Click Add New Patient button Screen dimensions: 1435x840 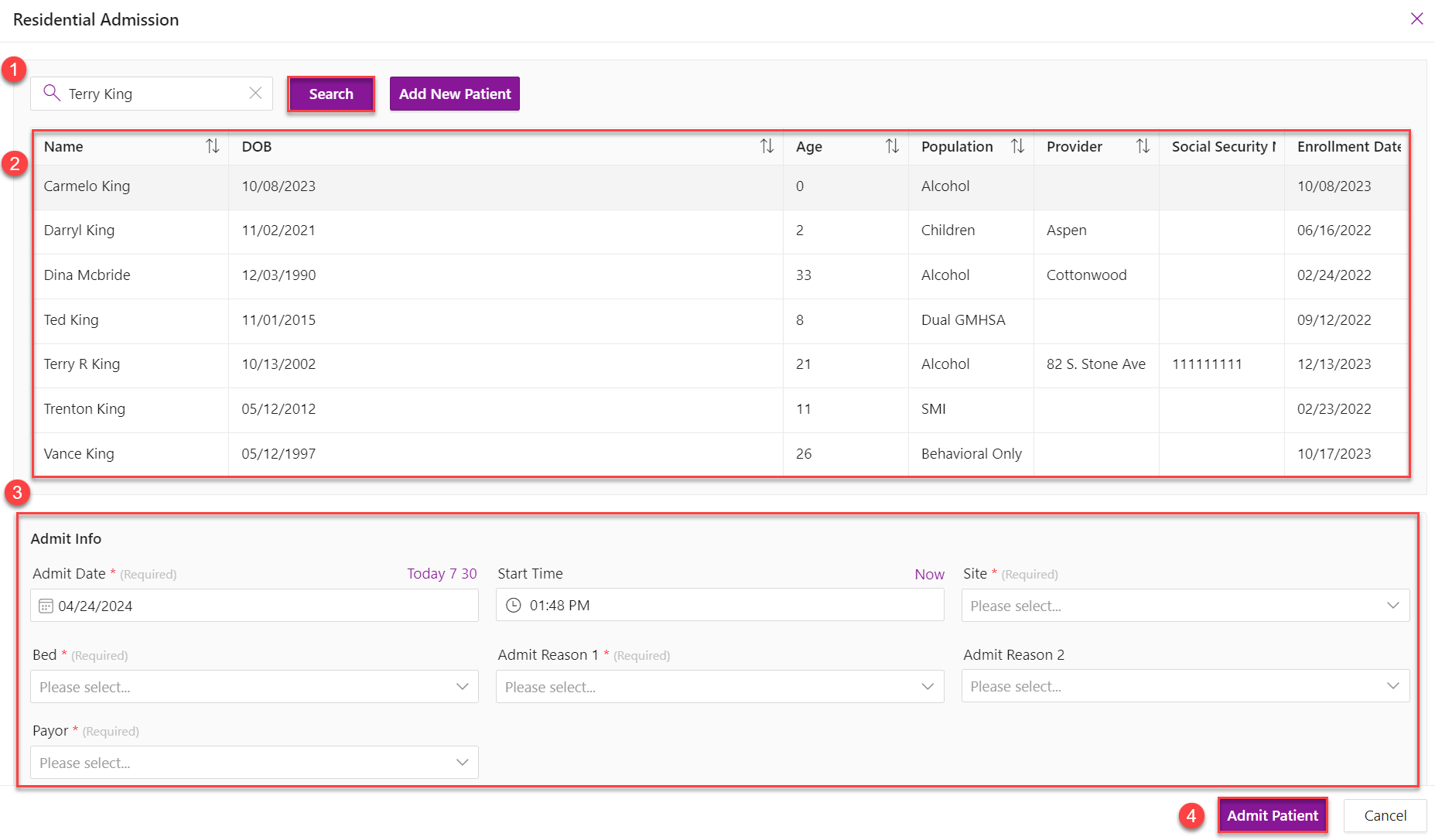(455, 94)
